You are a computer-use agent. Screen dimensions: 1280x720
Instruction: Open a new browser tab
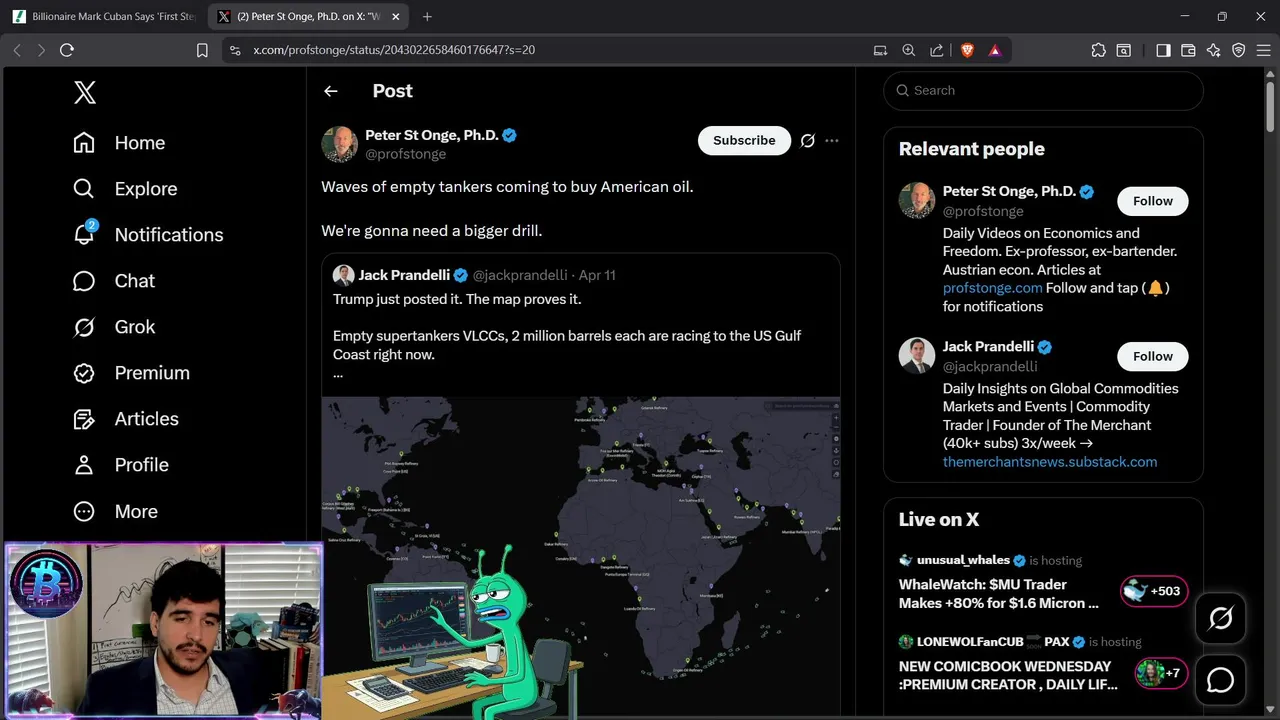(427, 17)
